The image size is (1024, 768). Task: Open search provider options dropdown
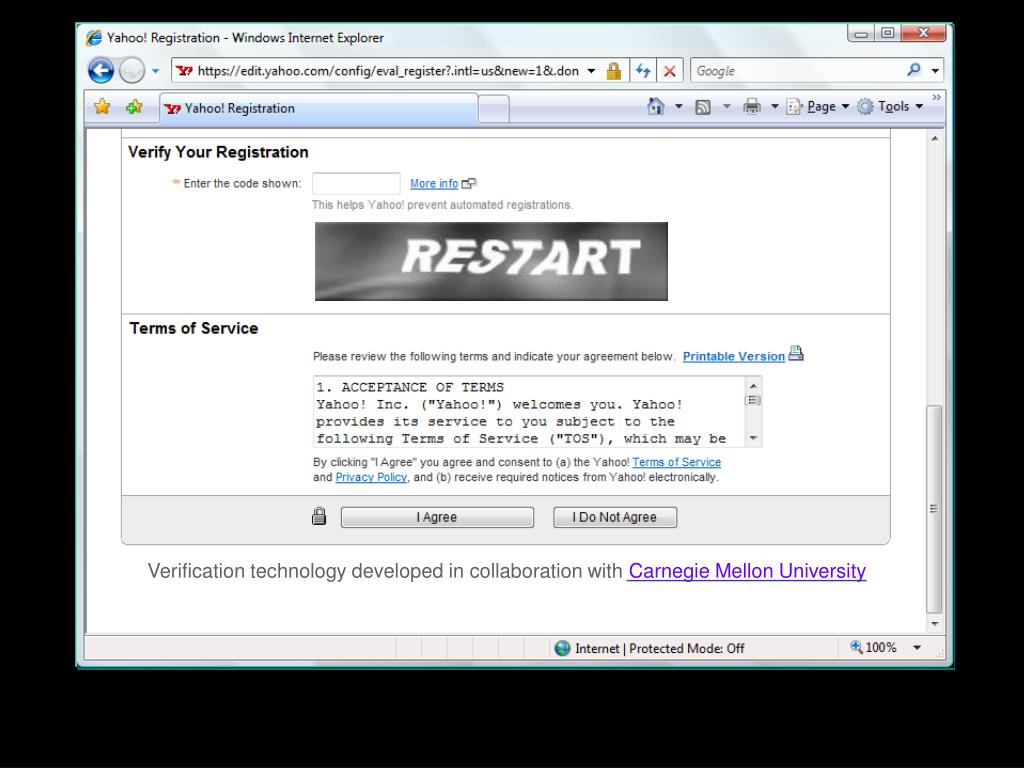935,71
